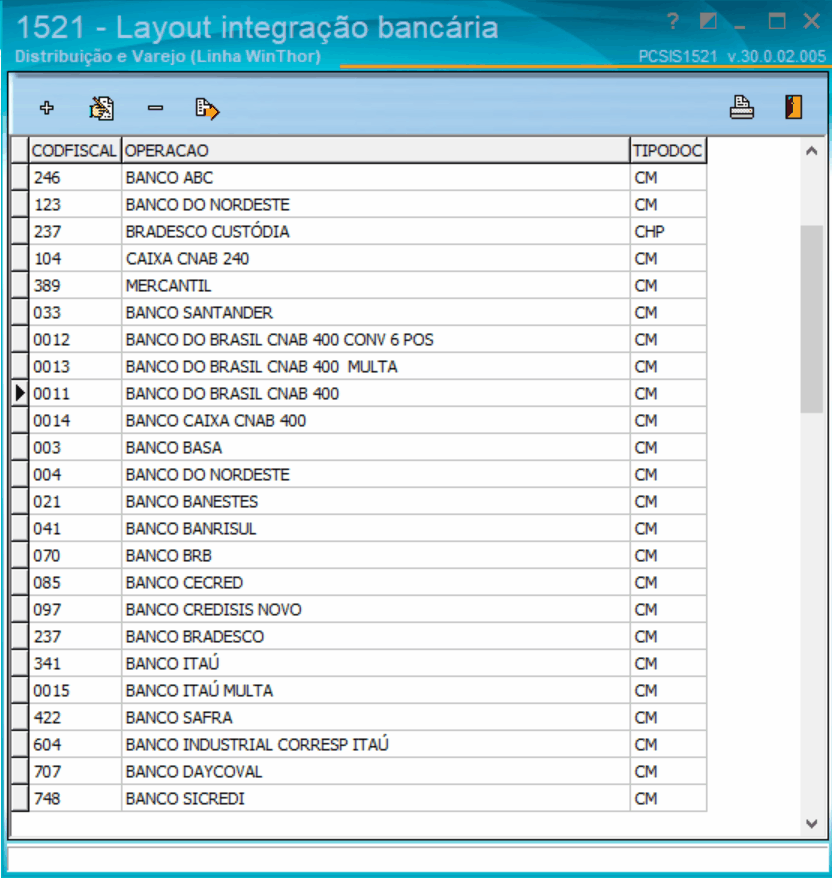Screen dimensions: 832x890
Task: Click the CM cell in the BANCO BRB row
Action: tap(668, 555)
